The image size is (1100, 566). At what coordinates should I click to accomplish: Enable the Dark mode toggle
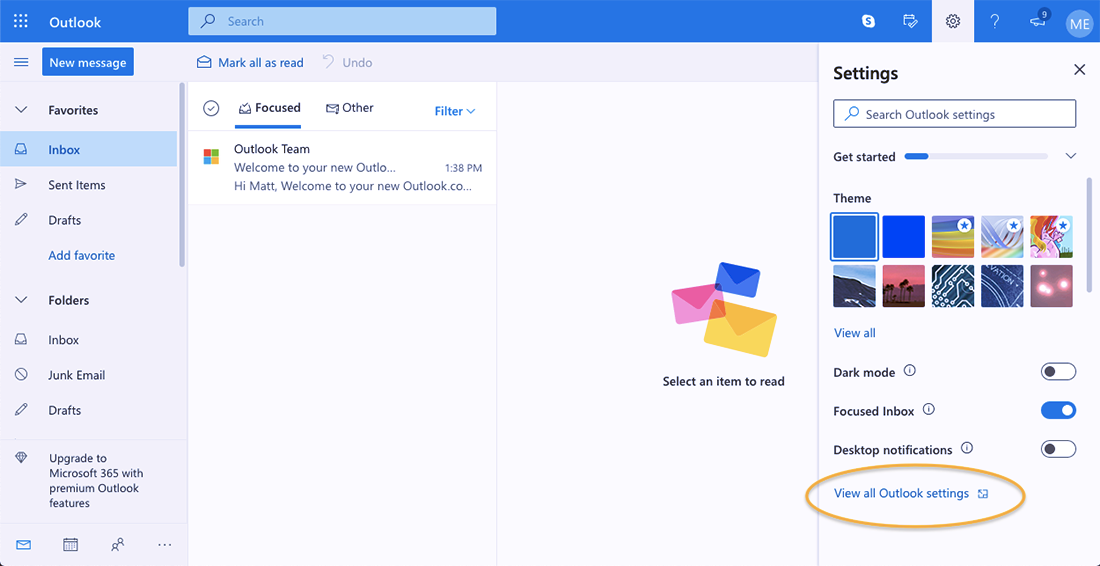[1058, 372]
